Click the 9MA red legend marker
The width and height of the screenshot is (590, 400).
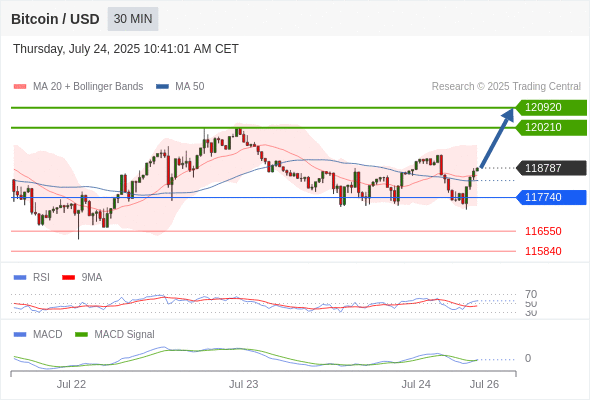pyautogui.click(x=68, y=278)
